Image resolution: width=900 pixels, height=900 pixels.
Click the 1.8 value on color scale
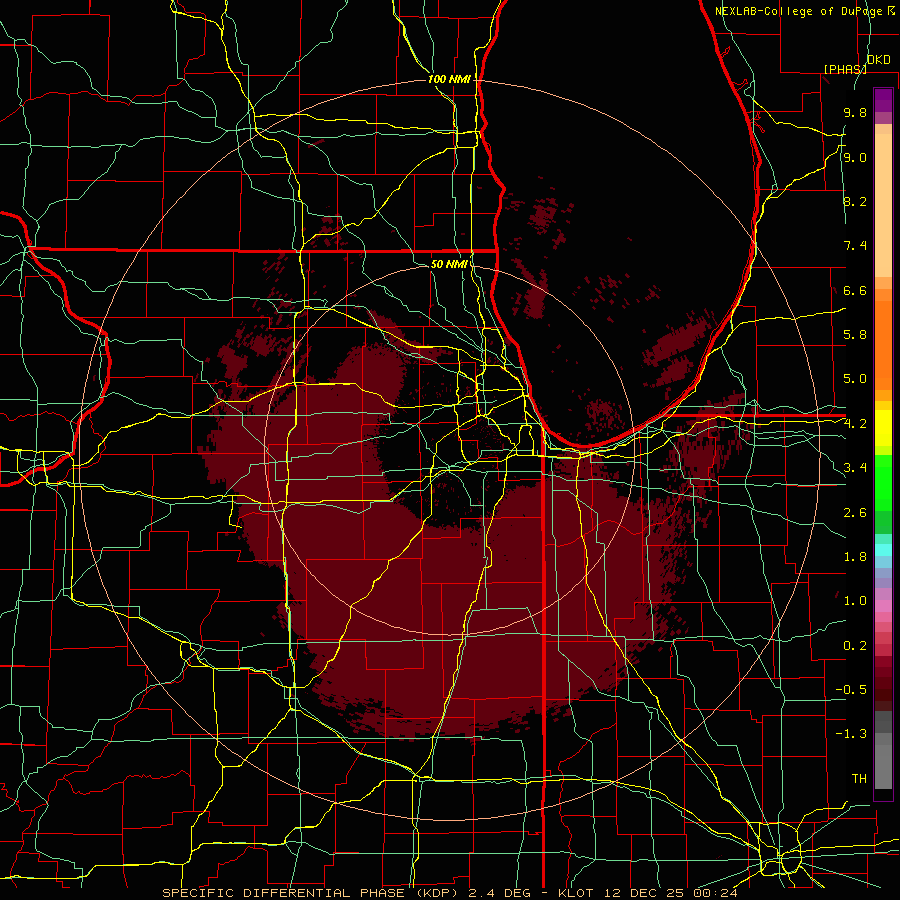tap(855, 557)
